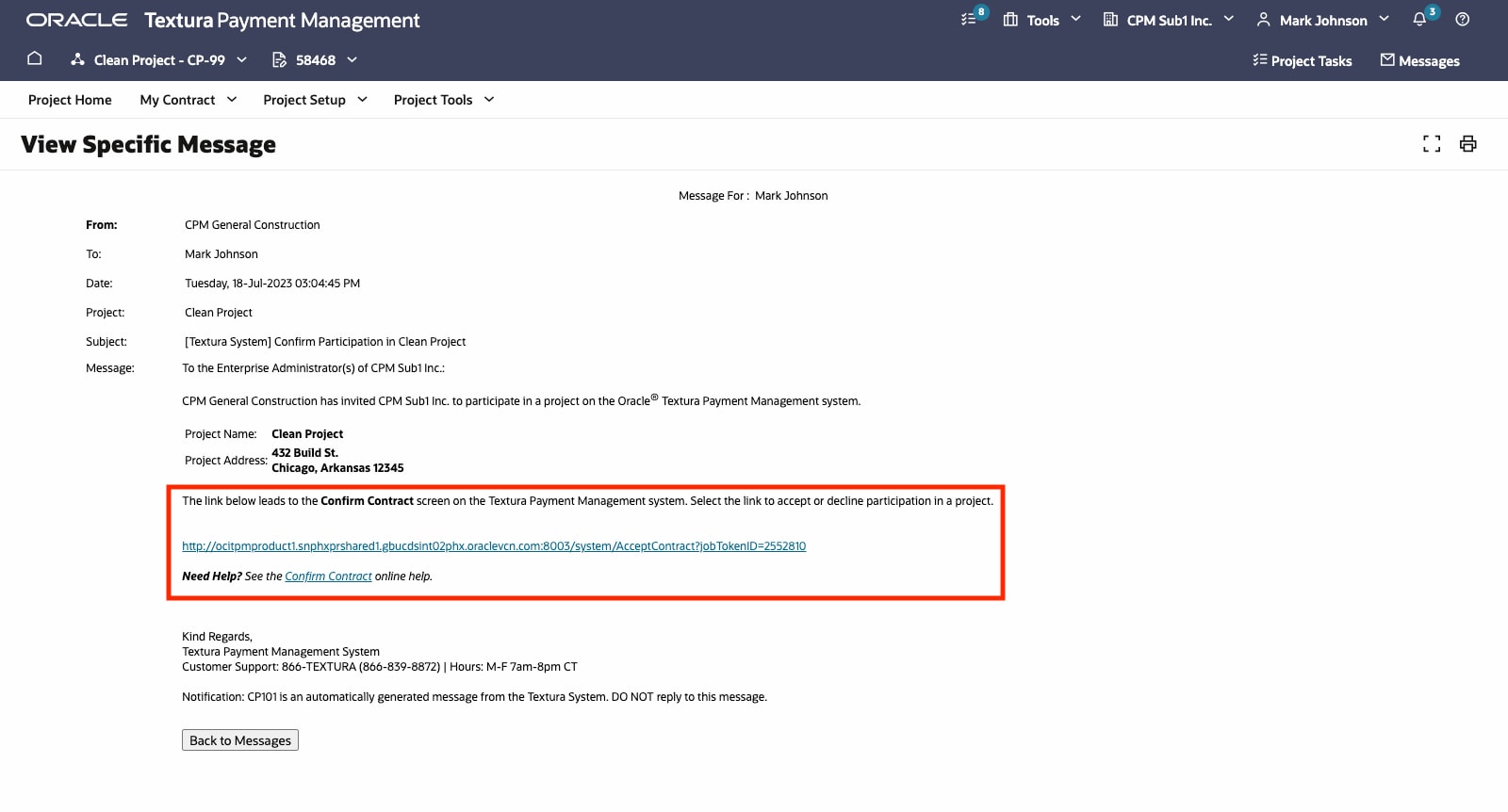
Task: Expand the Tools dropdown chevron
Action: click(1075, 19)
